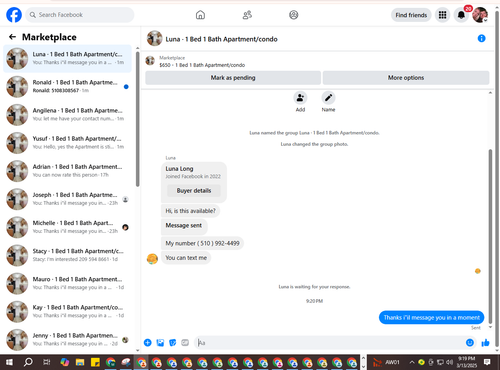Click the Find friends button
Screen dimensions: 500x370
tap(411, 15)
